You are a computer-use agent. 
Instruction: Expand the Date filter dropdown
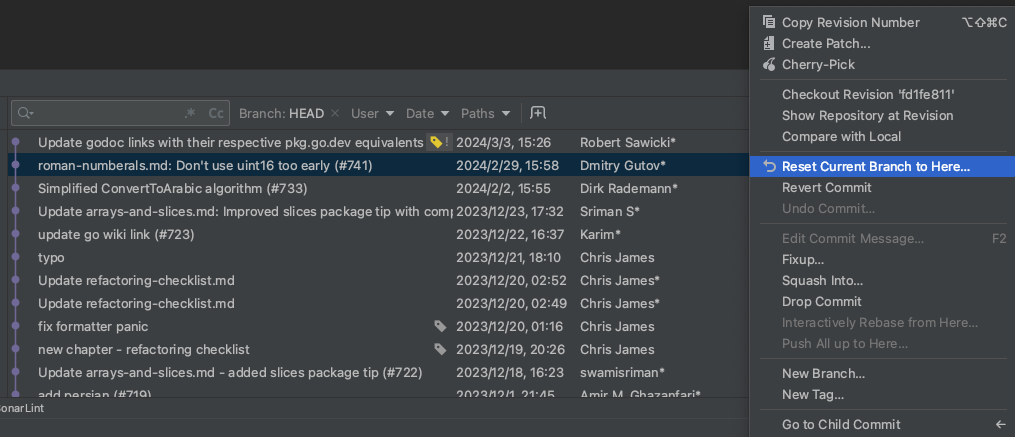(x=428, y=114)
